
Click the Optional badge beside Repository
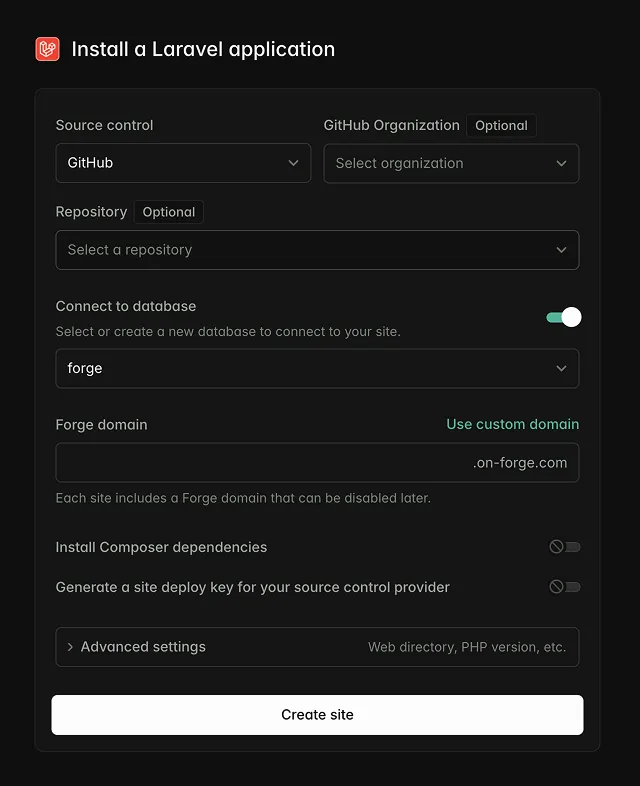[x=169, y=212]
